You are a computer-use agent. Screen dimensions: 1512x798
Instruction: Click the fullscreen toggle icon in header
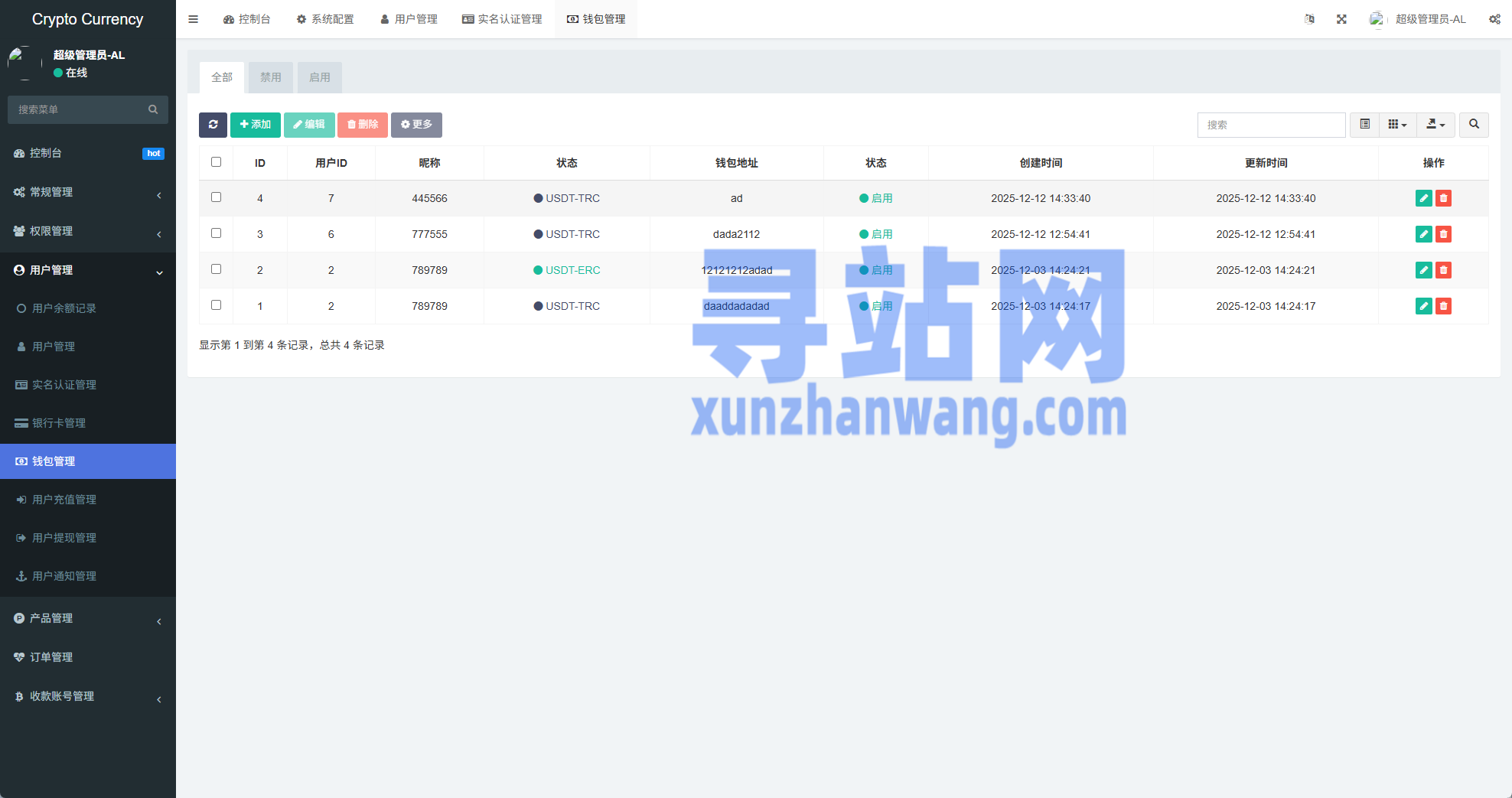(x=1341, y=19)
